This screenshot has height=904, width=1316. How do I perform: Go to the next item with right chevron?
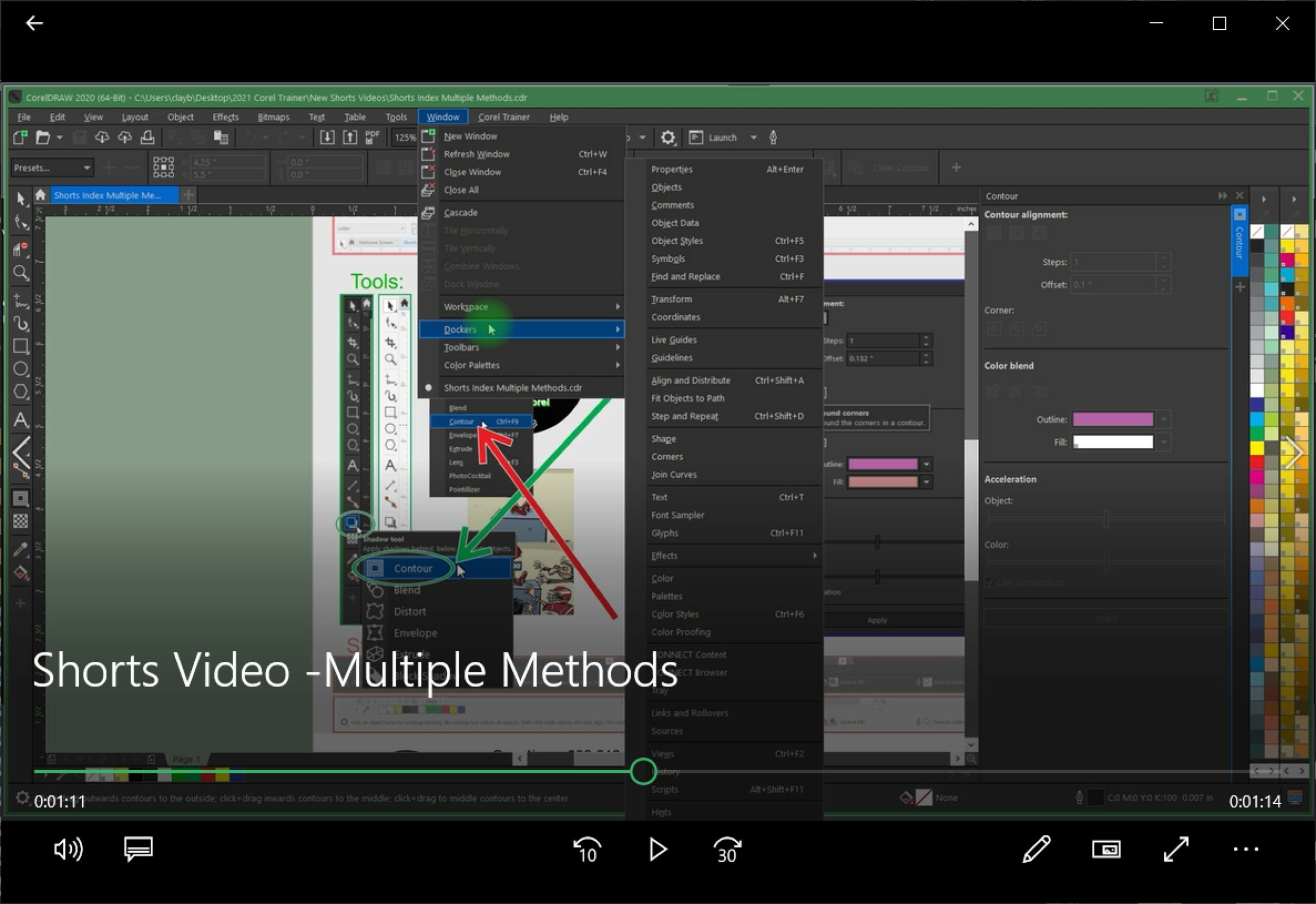pos(1294,453)
